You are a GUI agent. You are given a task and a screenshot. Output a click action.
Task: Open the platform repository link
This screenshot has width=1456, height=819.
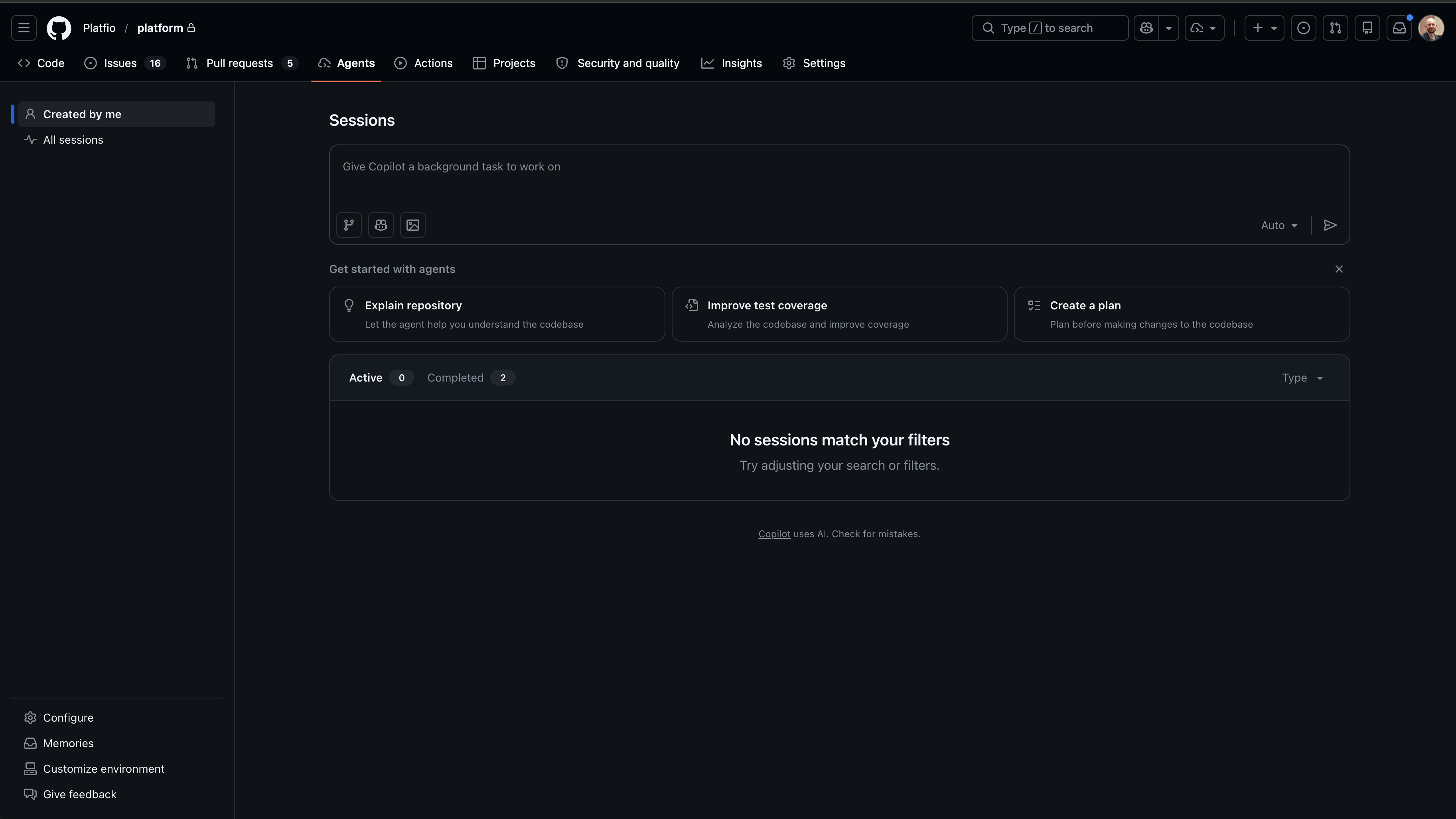point(160,28)
